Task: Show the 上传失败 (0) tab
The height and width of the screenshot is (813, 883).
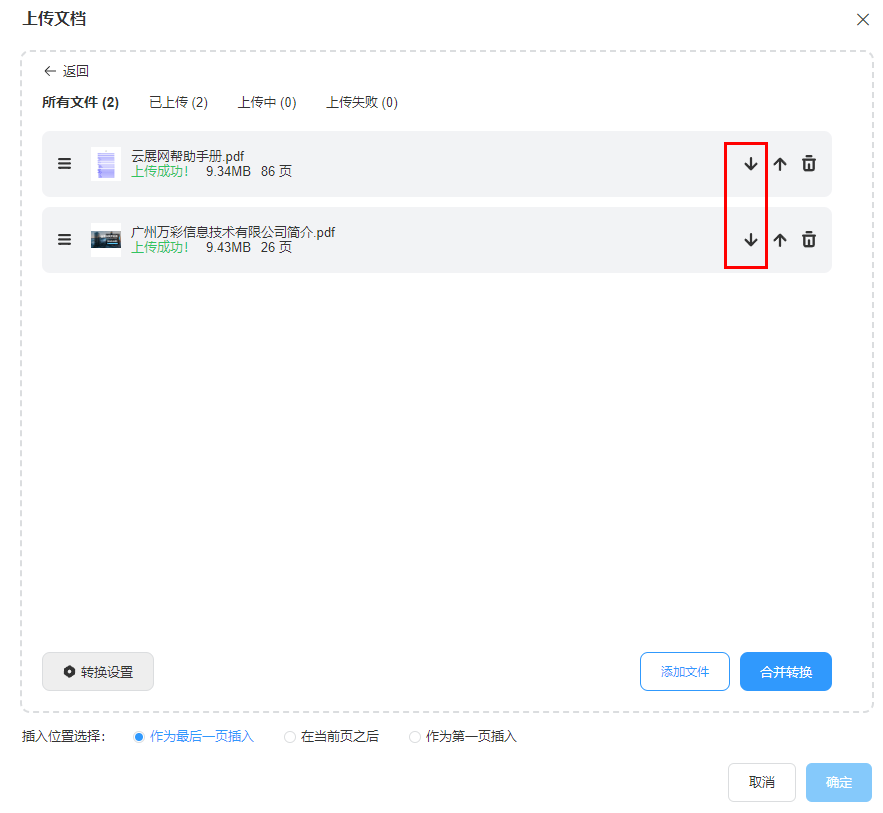Action: pos(361,102)
